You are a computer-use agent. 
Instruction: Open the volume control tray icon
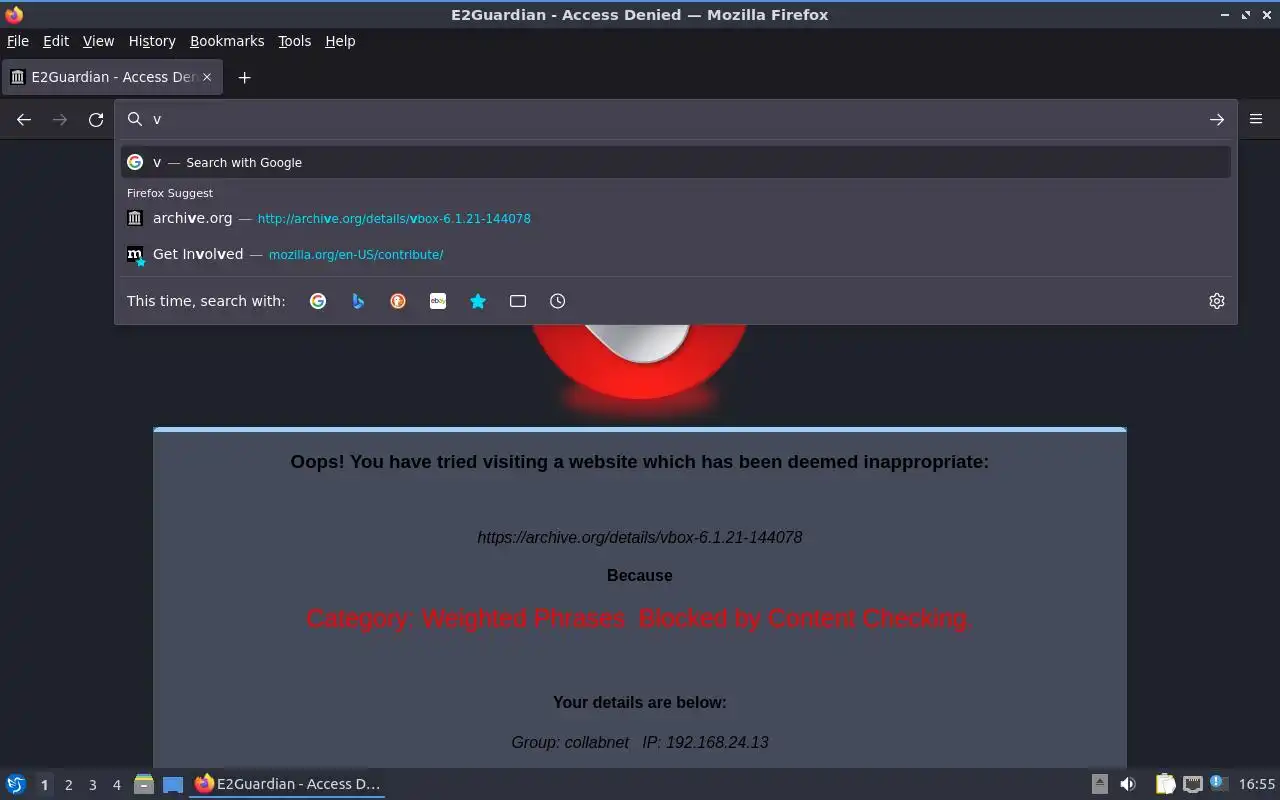1128,784
